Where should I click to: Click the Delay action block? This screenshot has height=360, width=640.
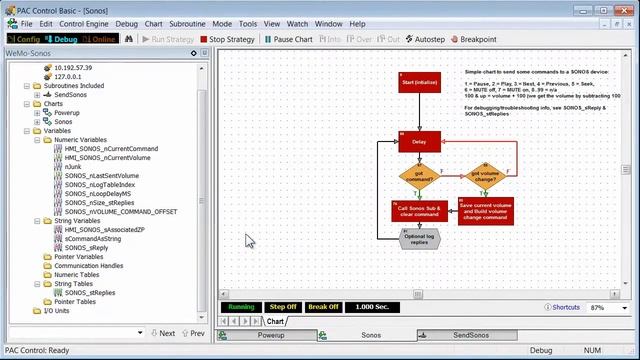pos(419,142)
